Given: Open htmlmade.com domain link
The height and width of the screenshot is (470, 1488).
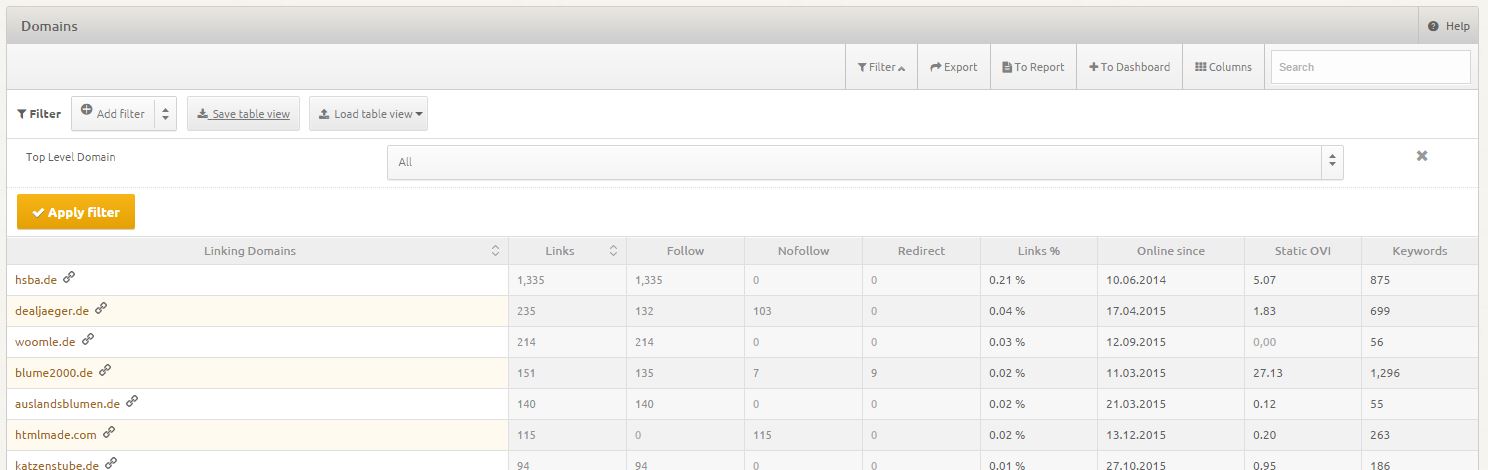Looking at the screenshot, I should (x=56, y=435).
